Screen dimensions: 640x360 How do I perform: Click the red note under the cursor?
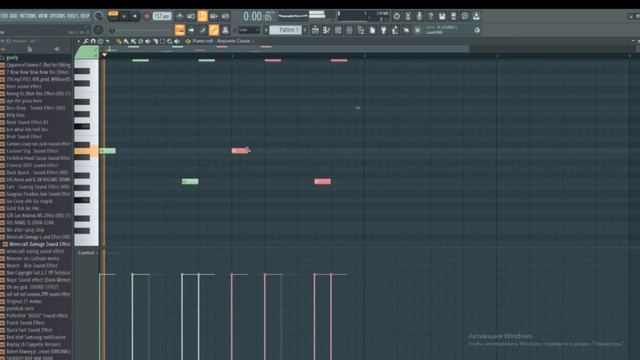[240, 151]
